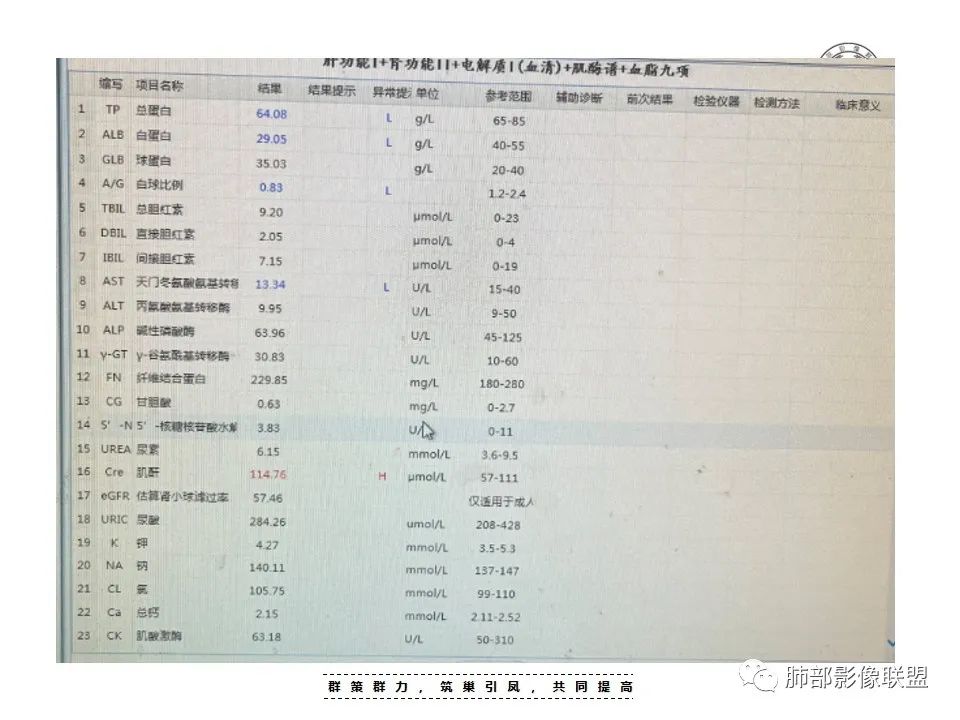Click AST result value 13.34
This screenshot has width=960, height=720.
(x=270, y=284)
